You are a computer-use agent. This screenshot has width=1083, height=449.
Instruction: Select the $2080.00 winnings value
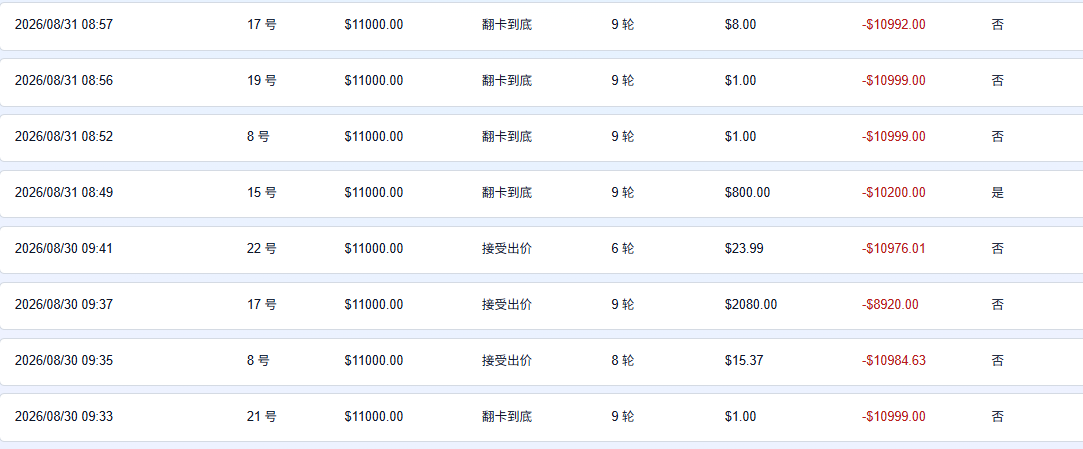tap(751, 305)
